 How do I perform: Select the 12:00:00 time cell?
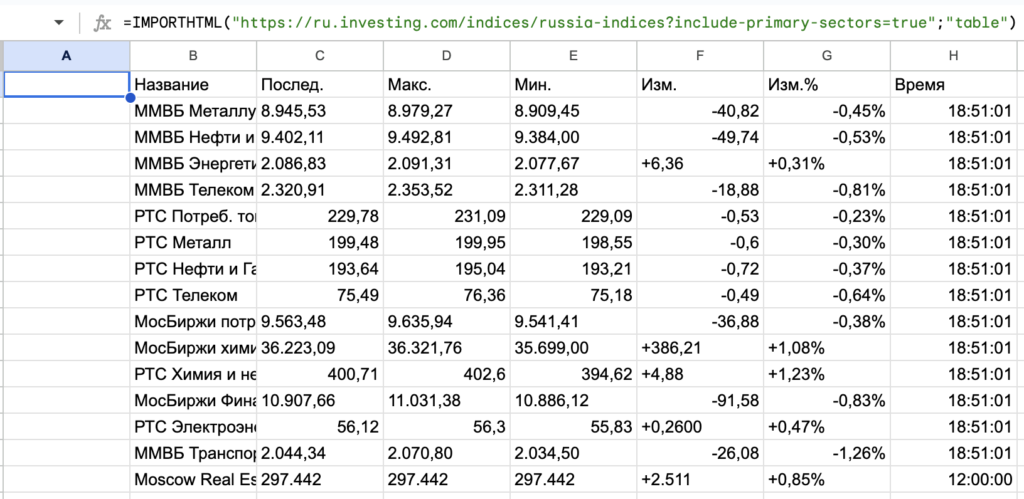[954, 478]
